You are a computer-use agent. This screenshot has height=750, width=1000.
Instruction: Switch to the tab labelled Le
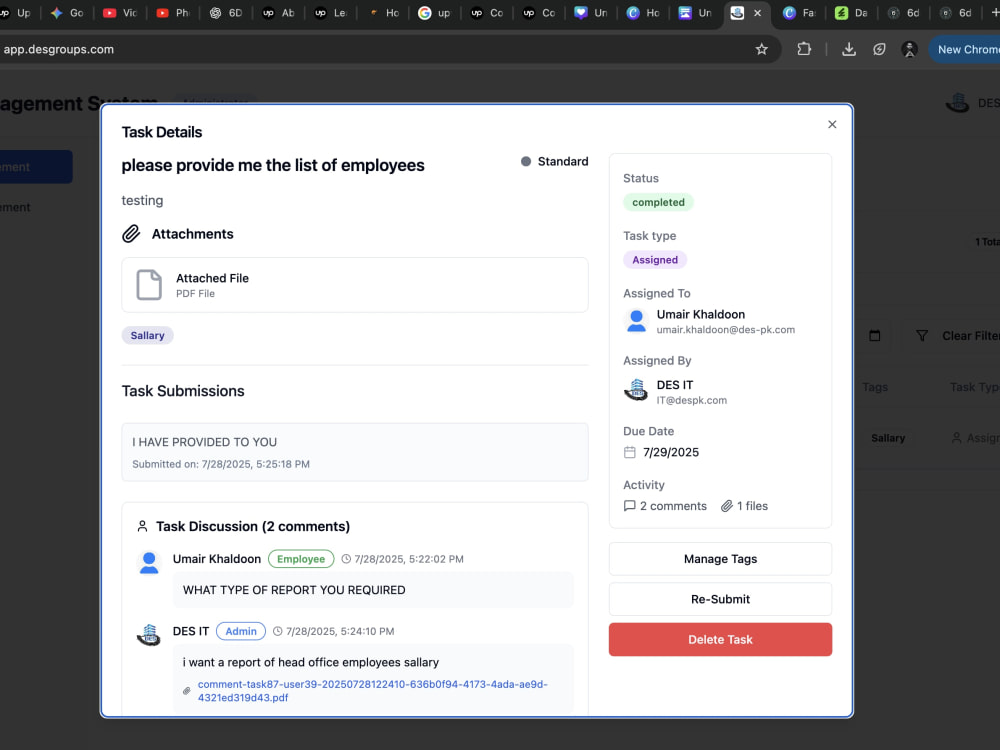point(331,13)
